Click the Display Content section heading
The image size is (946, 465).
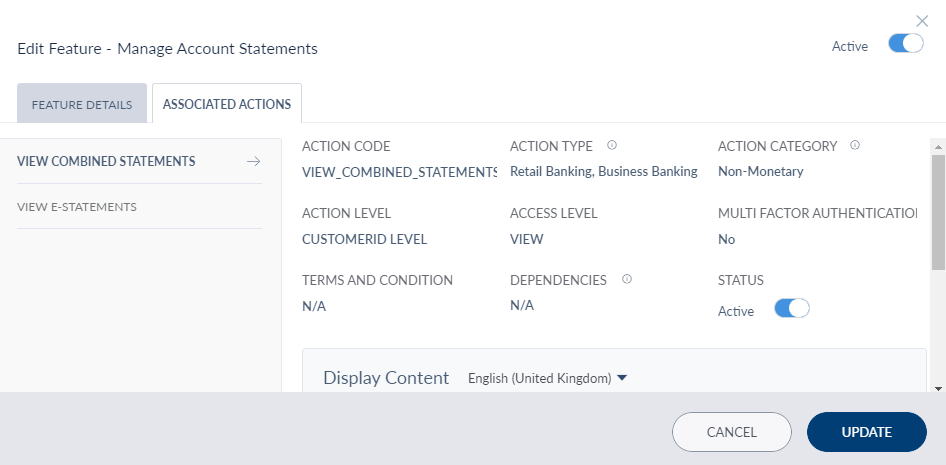coord(386,378)
